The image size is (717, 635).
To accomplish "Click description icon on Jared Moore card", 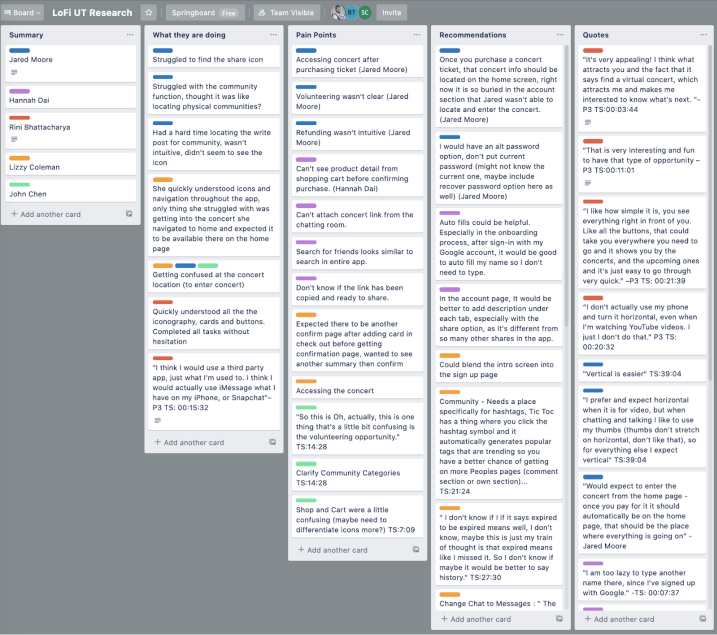I will pos(14,72).
